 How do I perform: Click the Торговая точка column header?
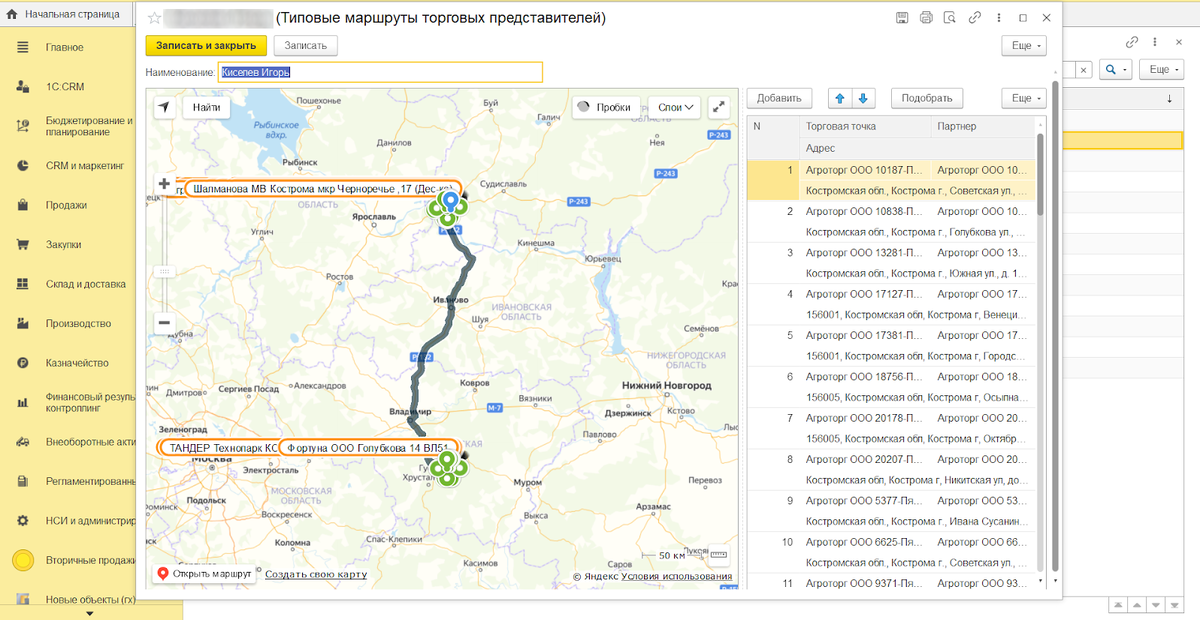pos(864,126)
